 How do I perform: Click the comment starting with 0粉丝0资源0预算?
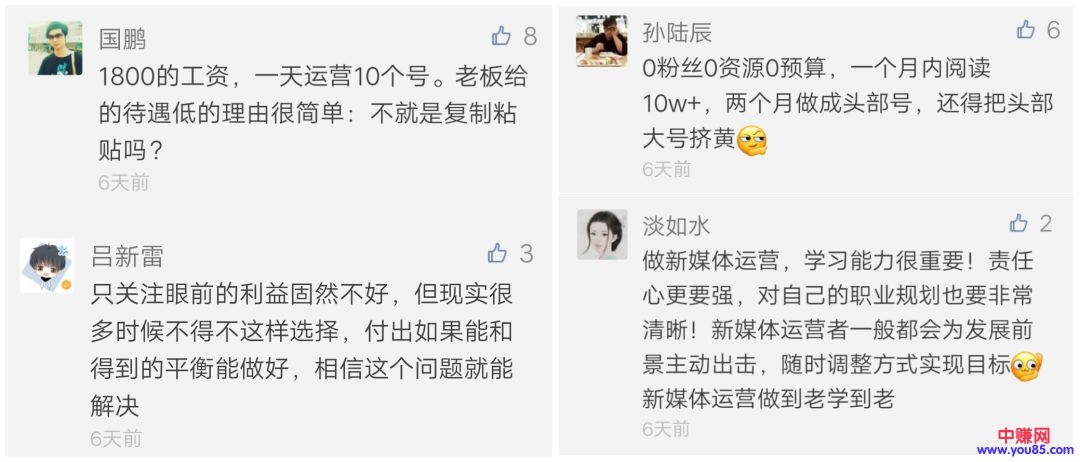[846, 104]
